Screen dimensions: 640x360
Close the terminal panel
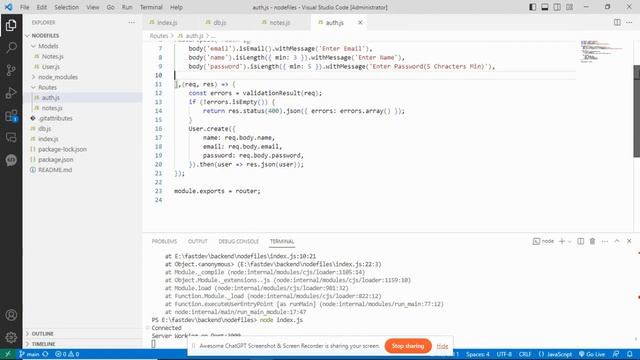tap(629, 241)
